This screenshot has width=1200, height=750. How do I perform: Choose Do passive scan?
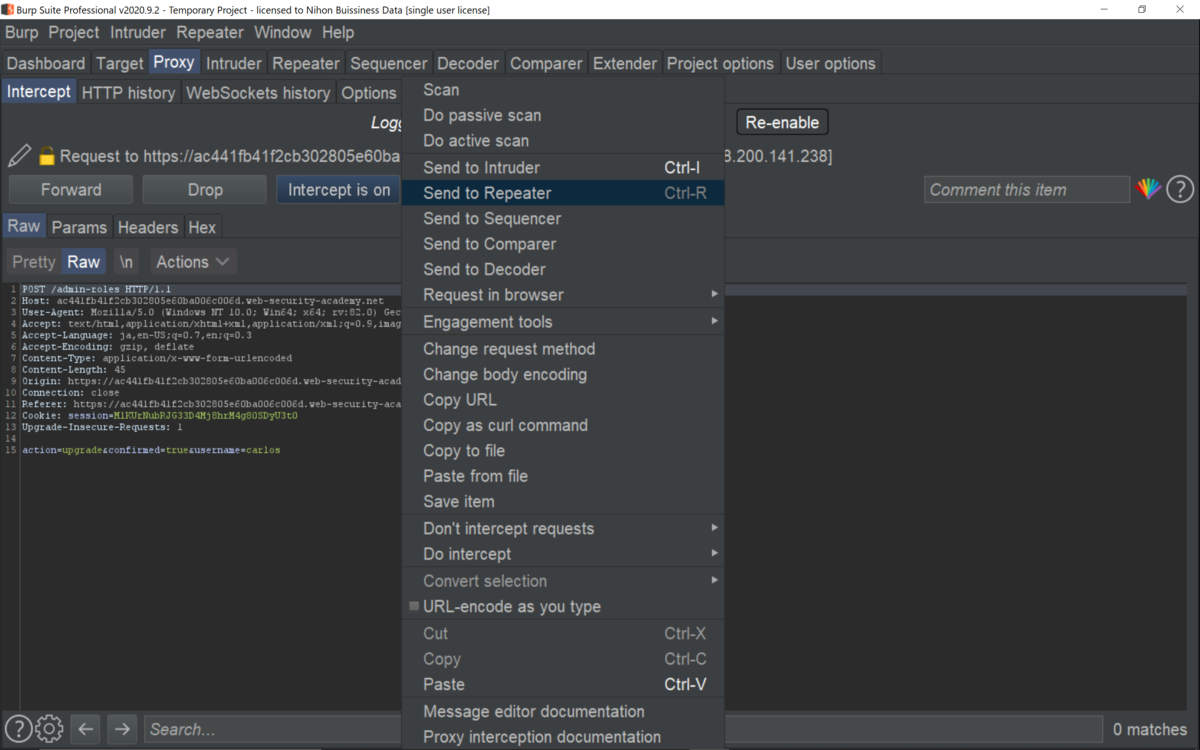(562, 115)
